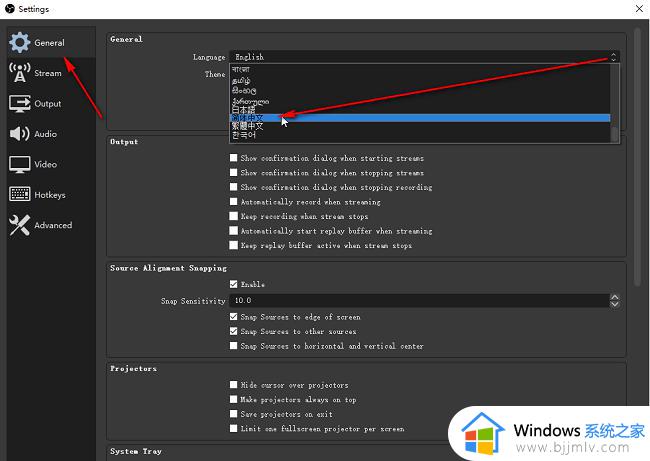Switch to the Hotkeys tab
Viewport: 650px width, 461px height.
(50, 195)
